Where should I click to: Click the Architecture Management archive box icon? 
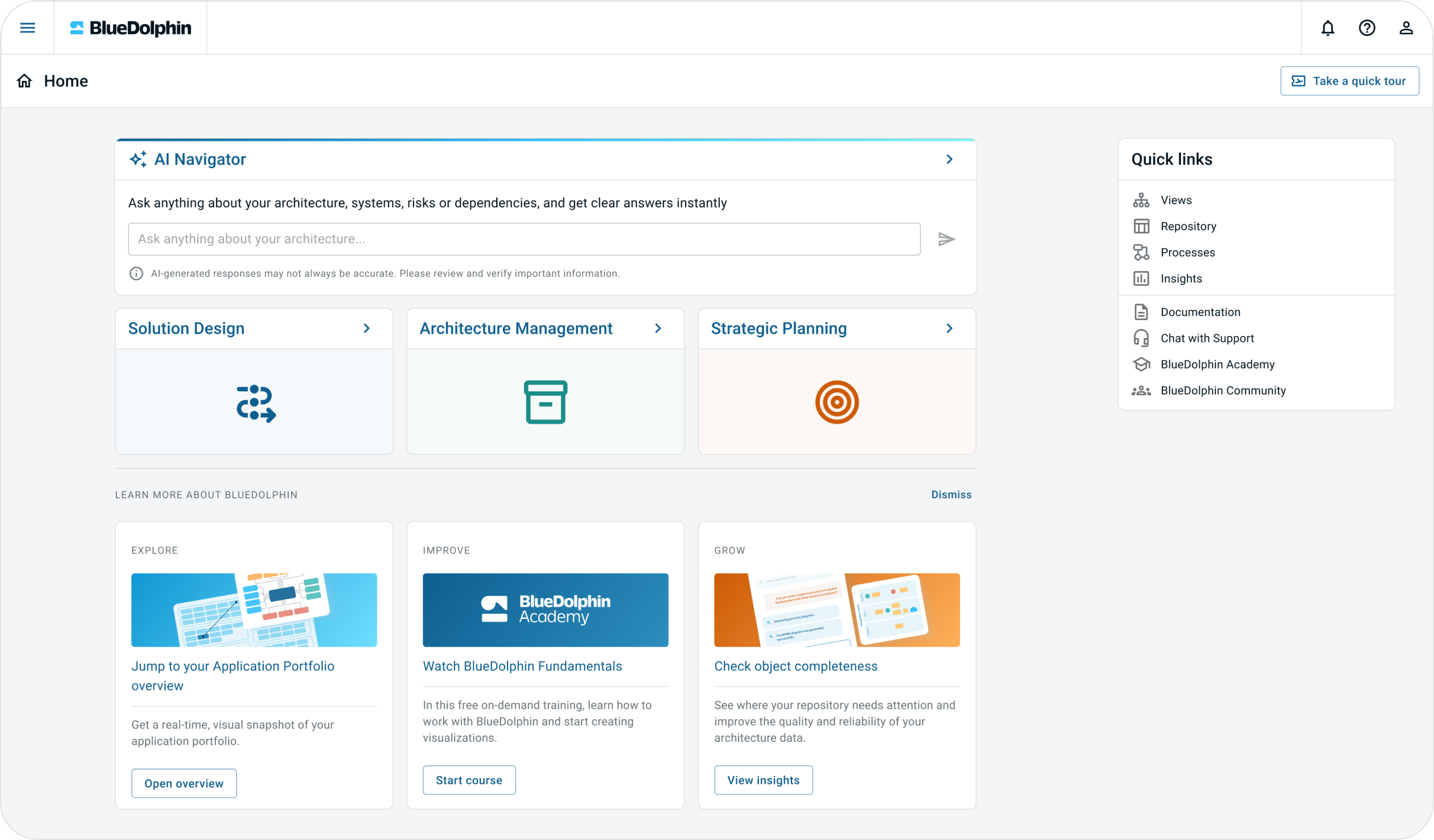point(545,402)
